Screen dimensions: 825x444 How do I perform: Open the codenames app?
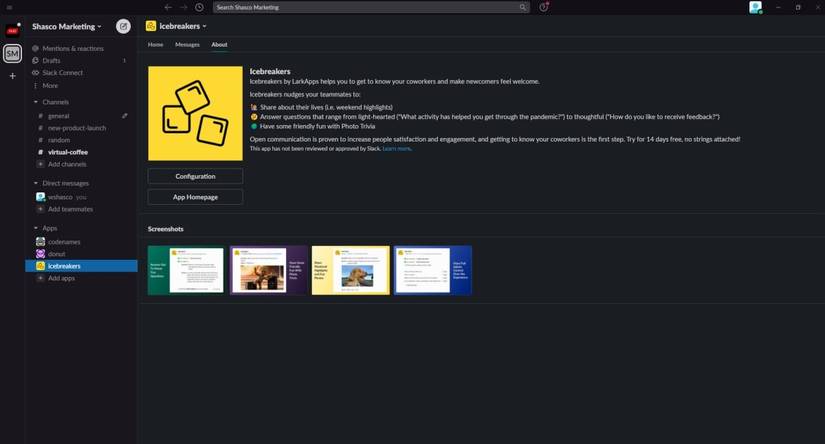tap(64, 242)
